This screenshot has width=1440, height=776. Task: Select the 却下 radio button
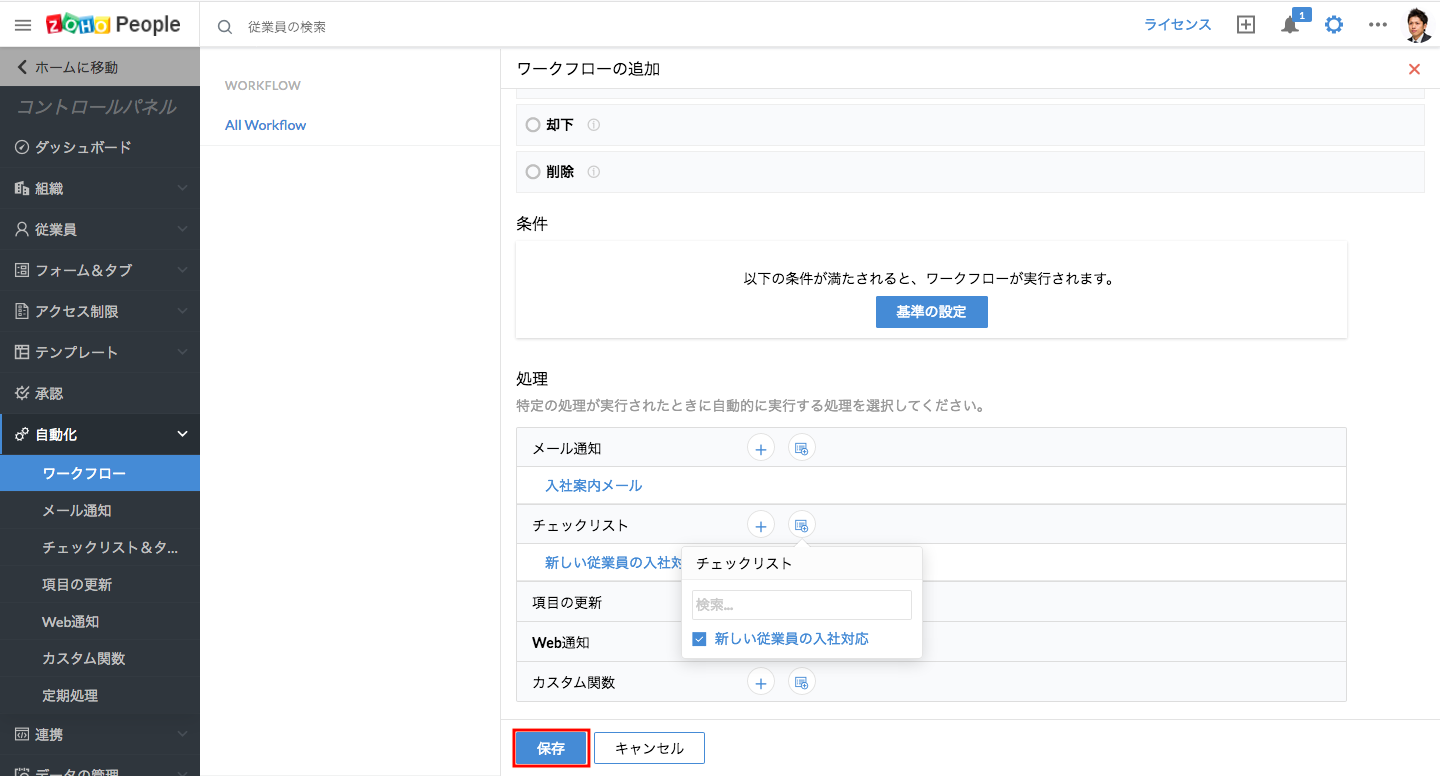click(533, 125)
